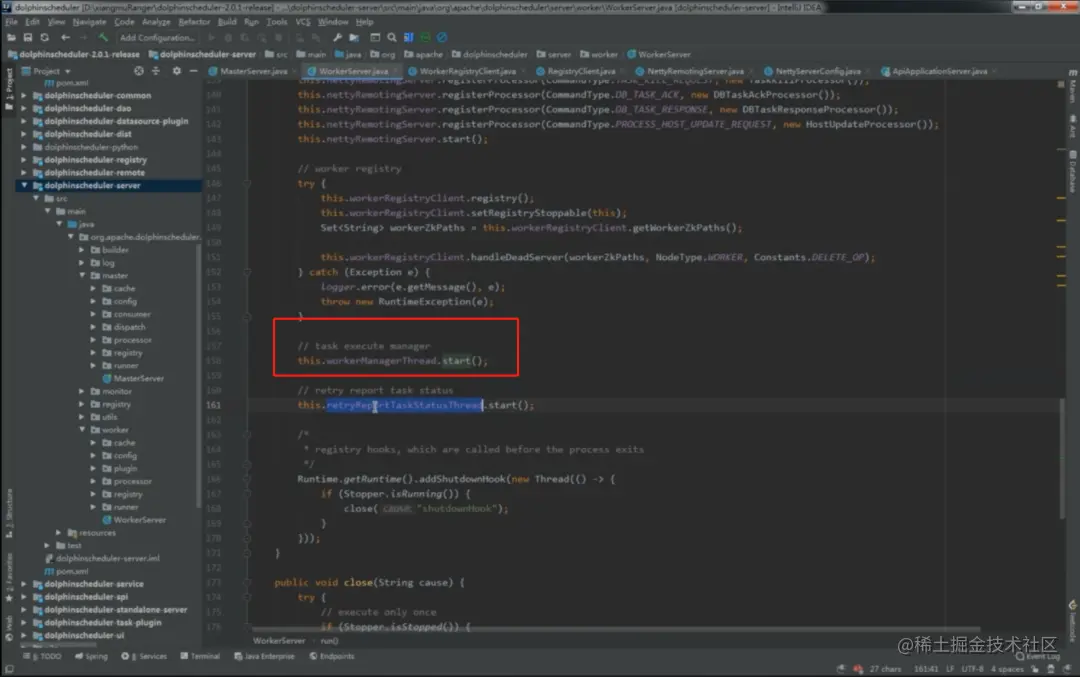
Task: Open the Navigate menu
Action: pyautogui.click(x=90, y=22)
